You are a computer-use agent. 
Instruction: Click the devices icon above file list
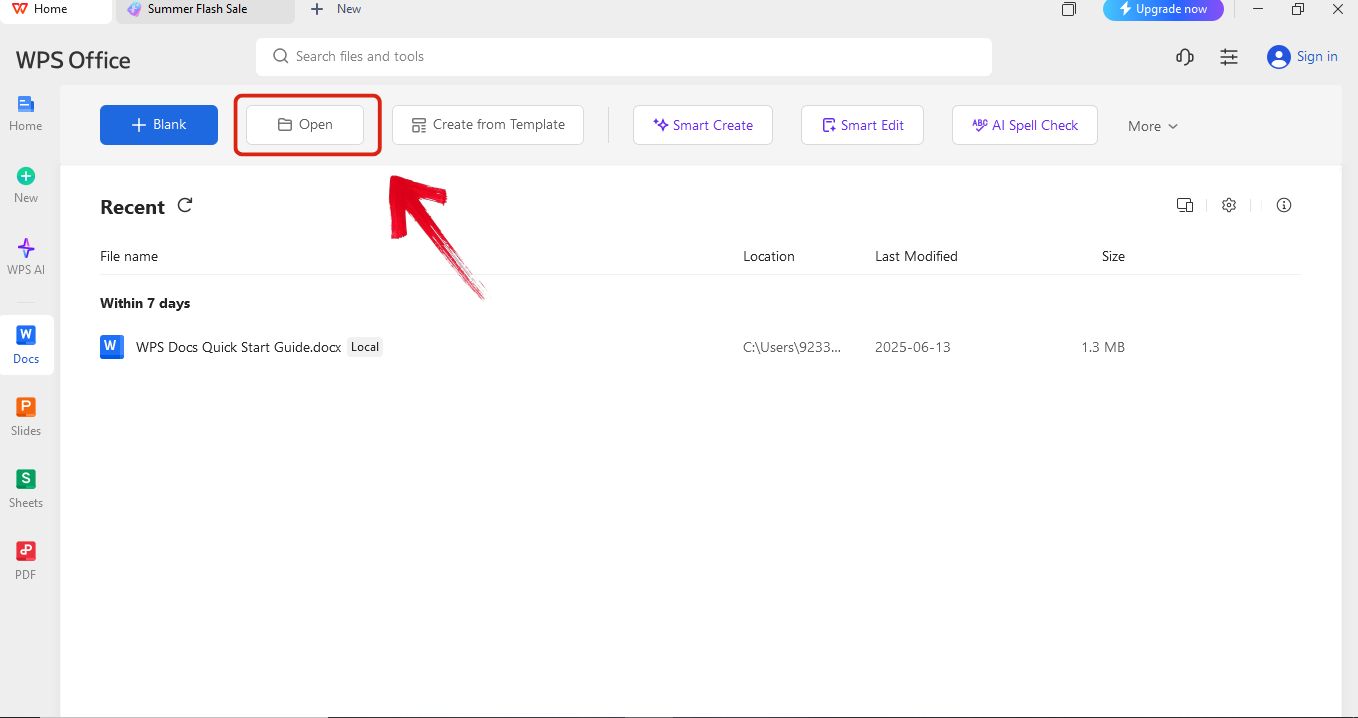1185,205
